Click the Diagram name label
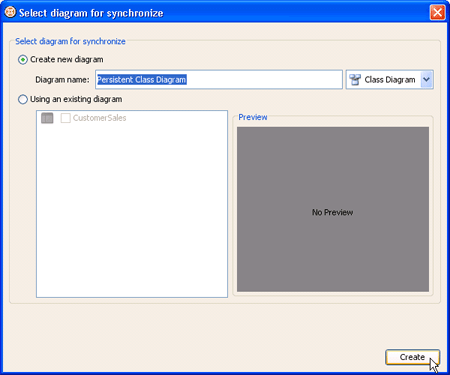 [62, 80]
